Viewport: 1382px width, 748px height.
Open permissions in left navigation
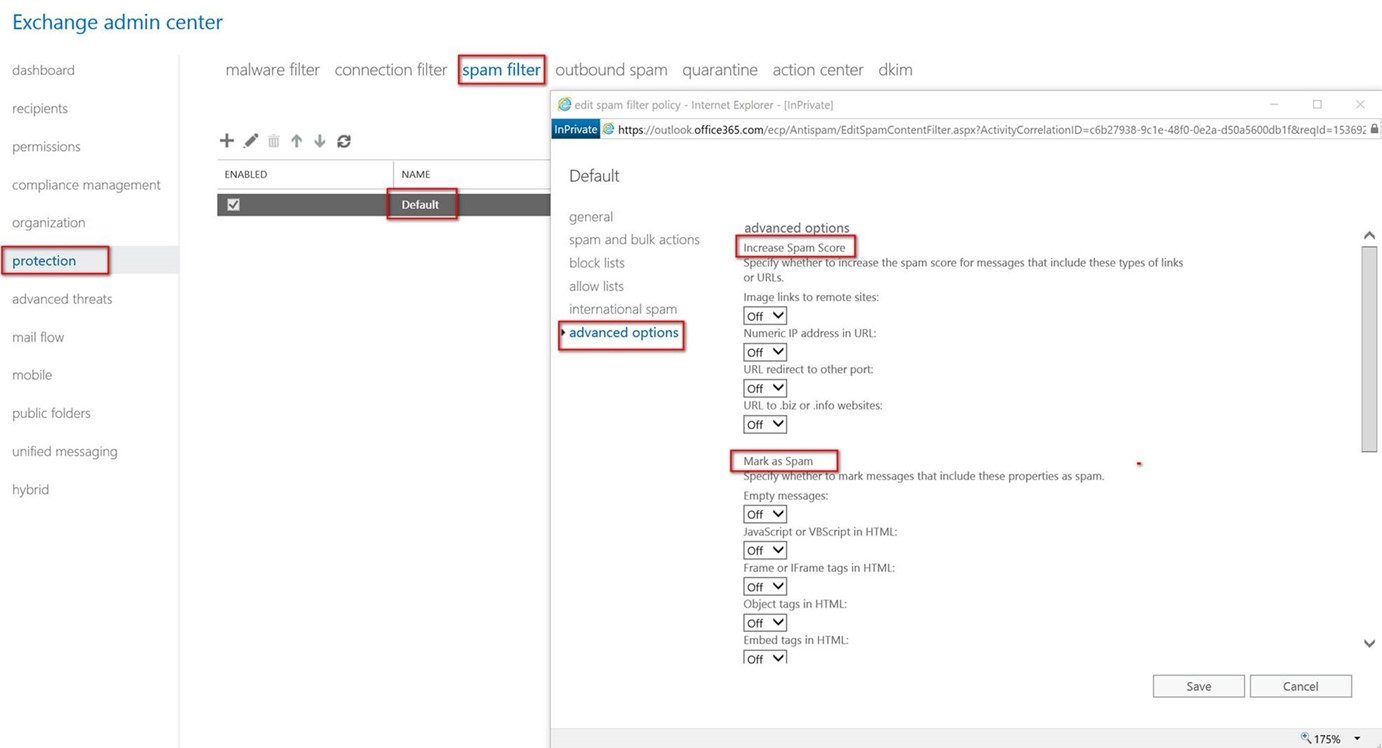tap(46, 146)
